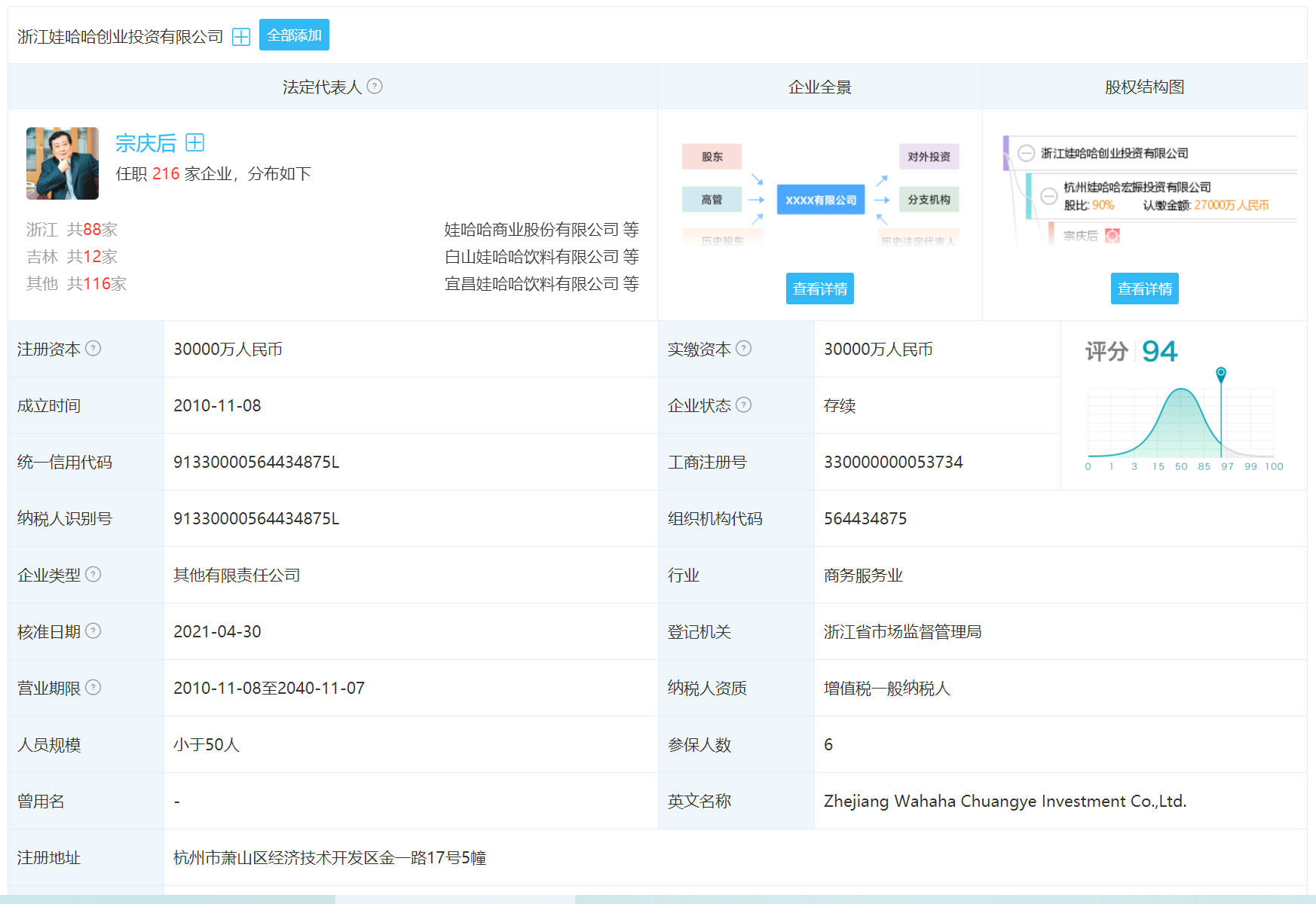This screenshot has height=904, width=1316.
Task: Click organization code 564434875
Action: 865,518
